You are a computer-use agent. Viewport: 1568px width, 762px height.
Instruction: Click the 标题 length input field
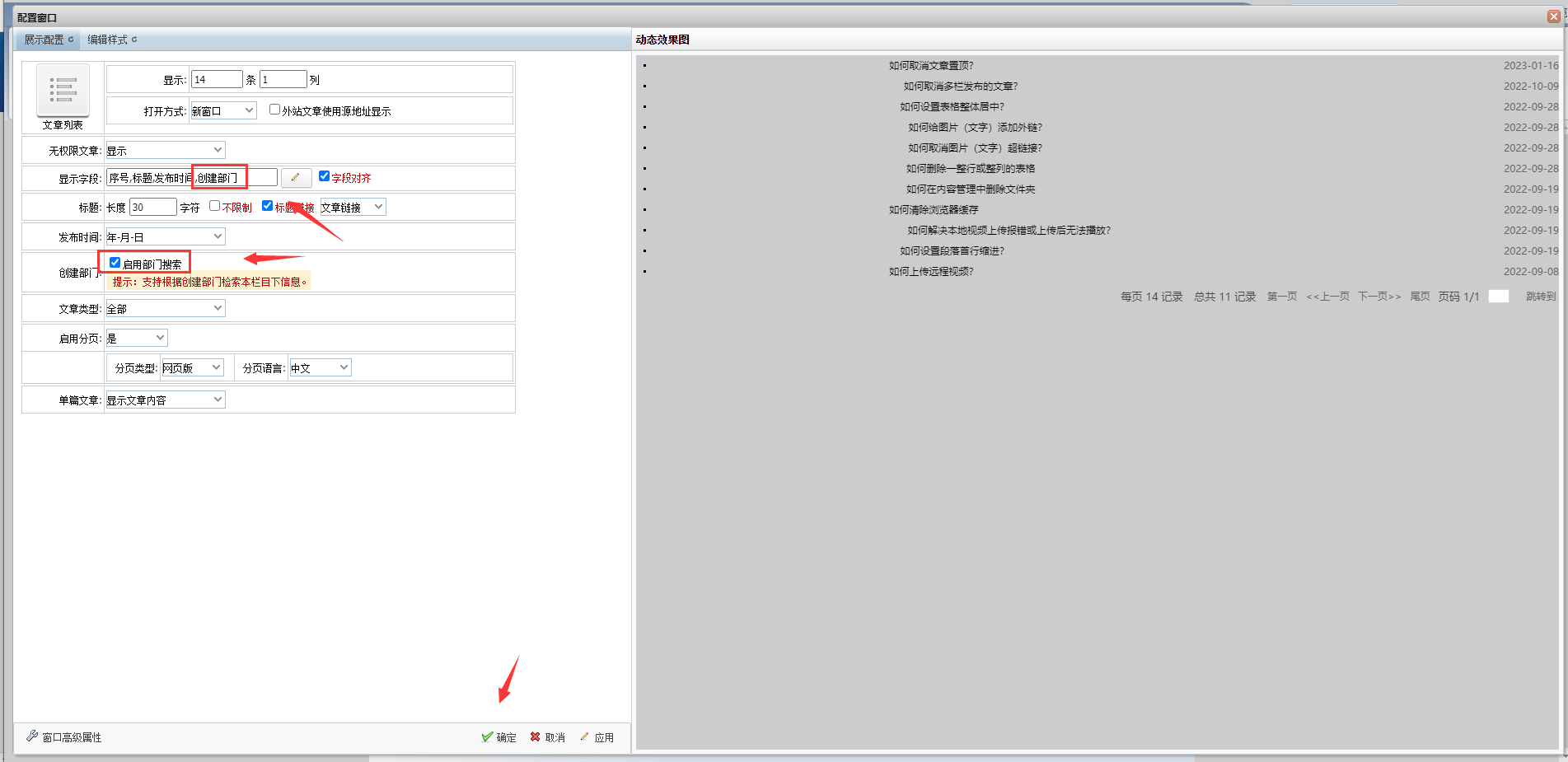coord(152,208)
